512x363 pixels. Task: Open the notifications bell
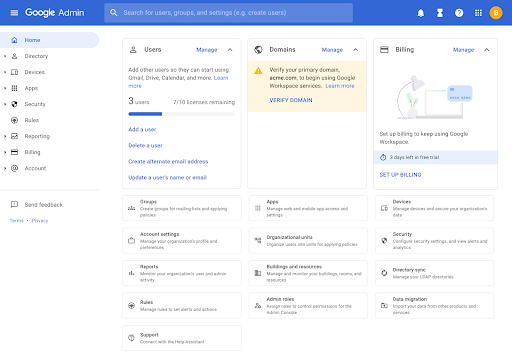click(421, 13)
